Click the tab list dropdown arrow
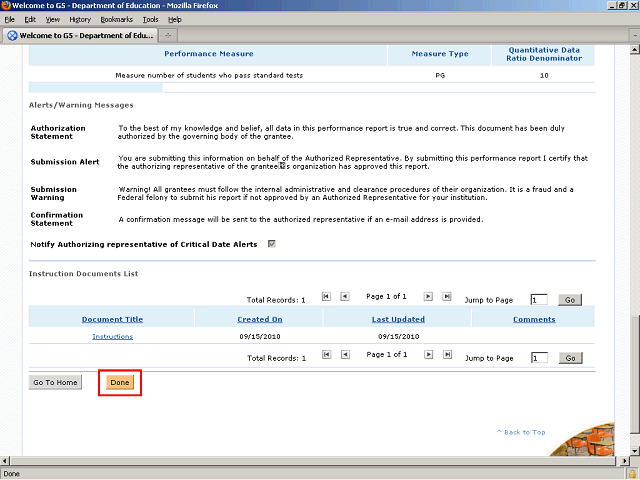Screen dimensions: 640x480 point(635,36)
